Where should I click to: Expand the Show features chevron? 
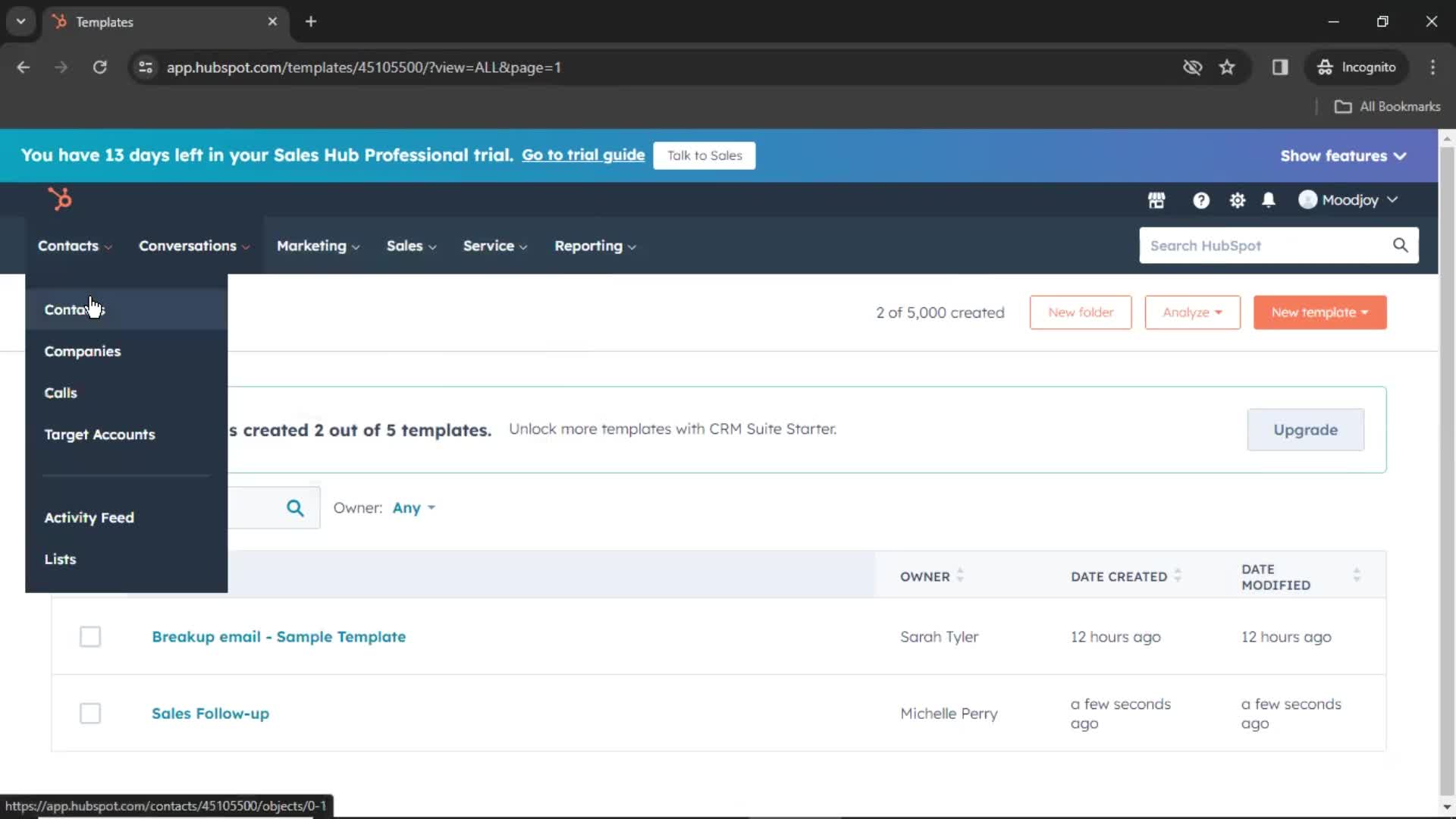point(1400,155)
